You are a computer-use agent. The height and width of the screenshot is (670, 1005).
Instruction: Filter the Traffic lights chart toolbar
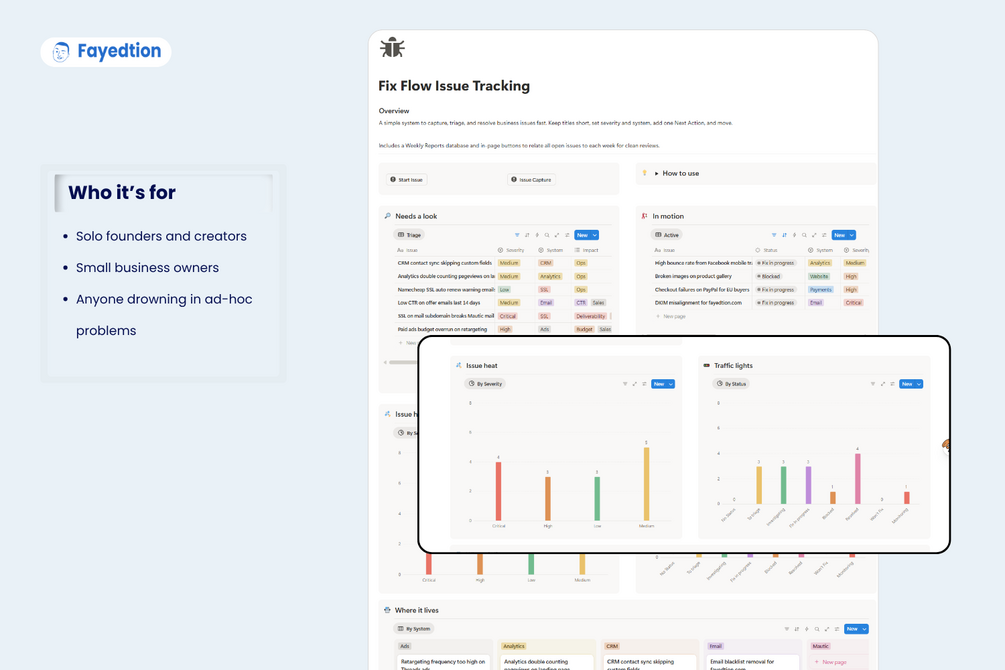pos(872,384)
